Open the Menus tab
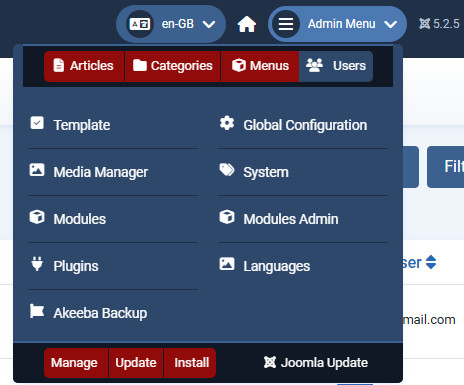Viewport: 464px width, 385px height. [x=260, y=66]
